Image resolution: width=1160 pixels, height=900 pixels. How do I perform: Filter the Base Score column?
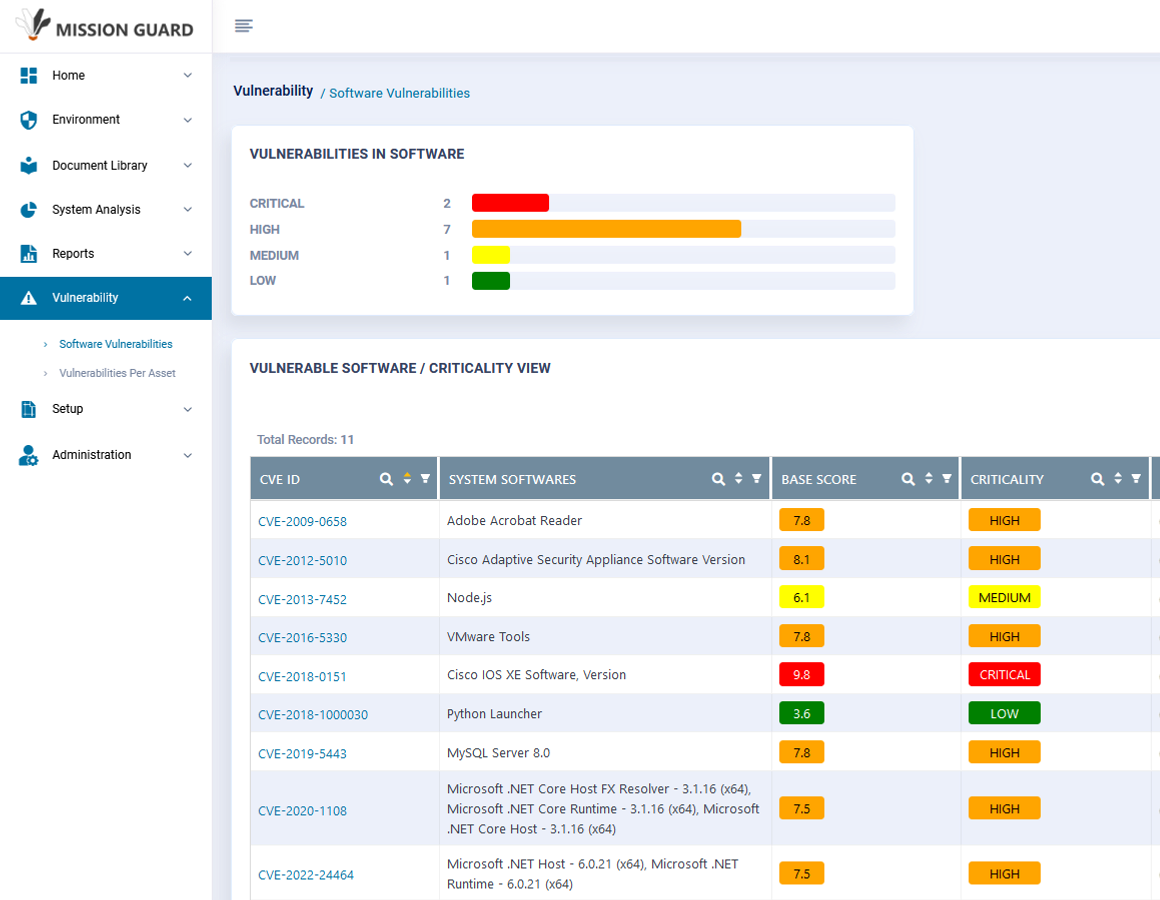point(947,478)
